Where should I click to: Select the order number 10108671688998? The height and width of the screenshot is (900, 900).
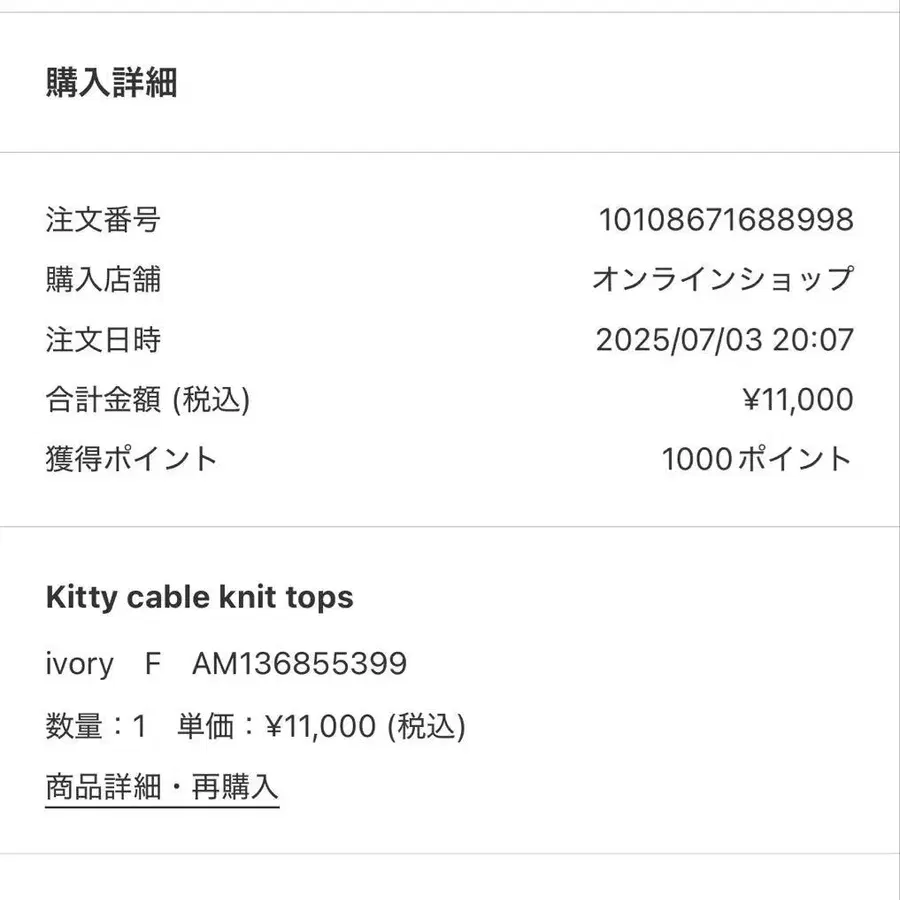click(x=725, y=219)
